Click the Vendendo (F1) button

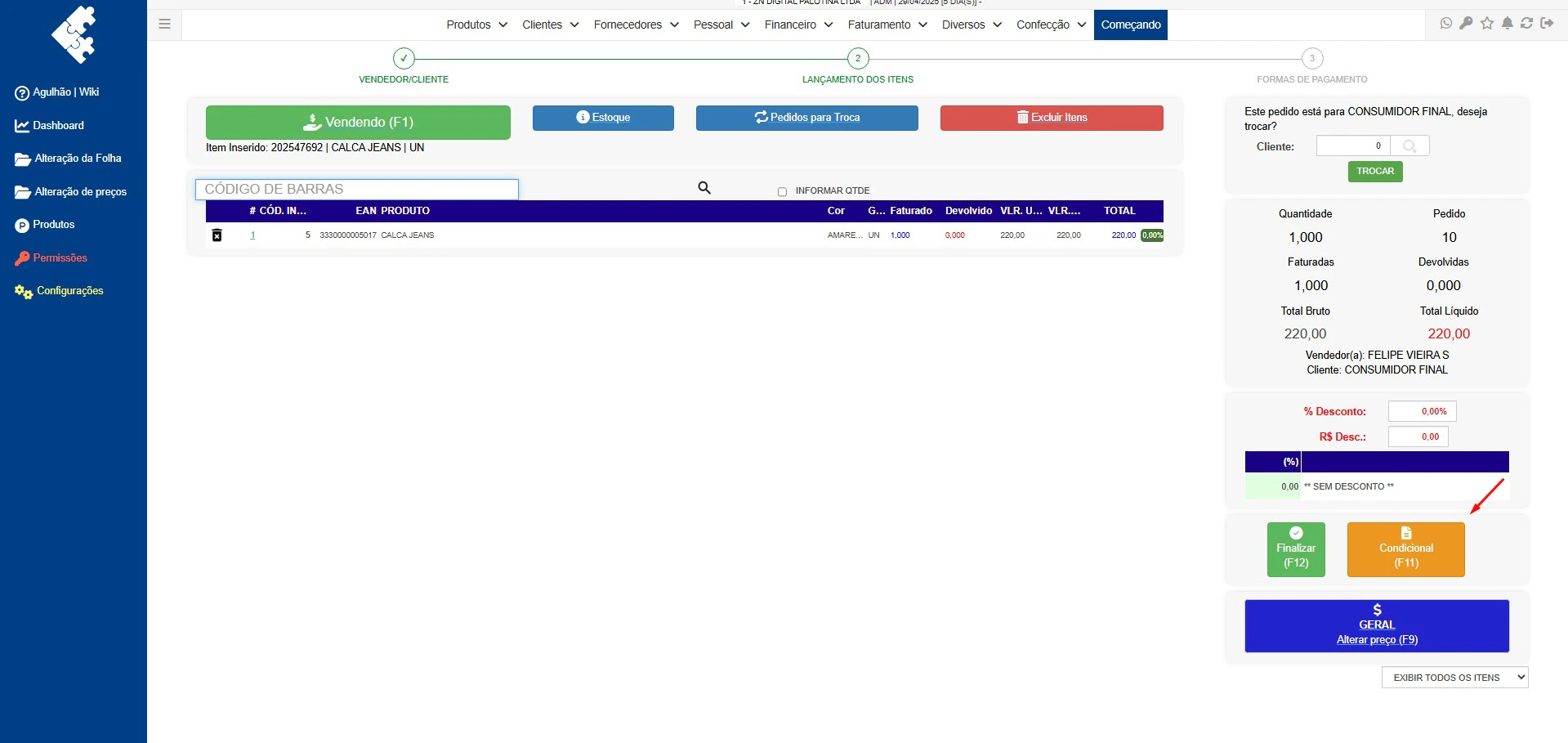tap(358, 123)
